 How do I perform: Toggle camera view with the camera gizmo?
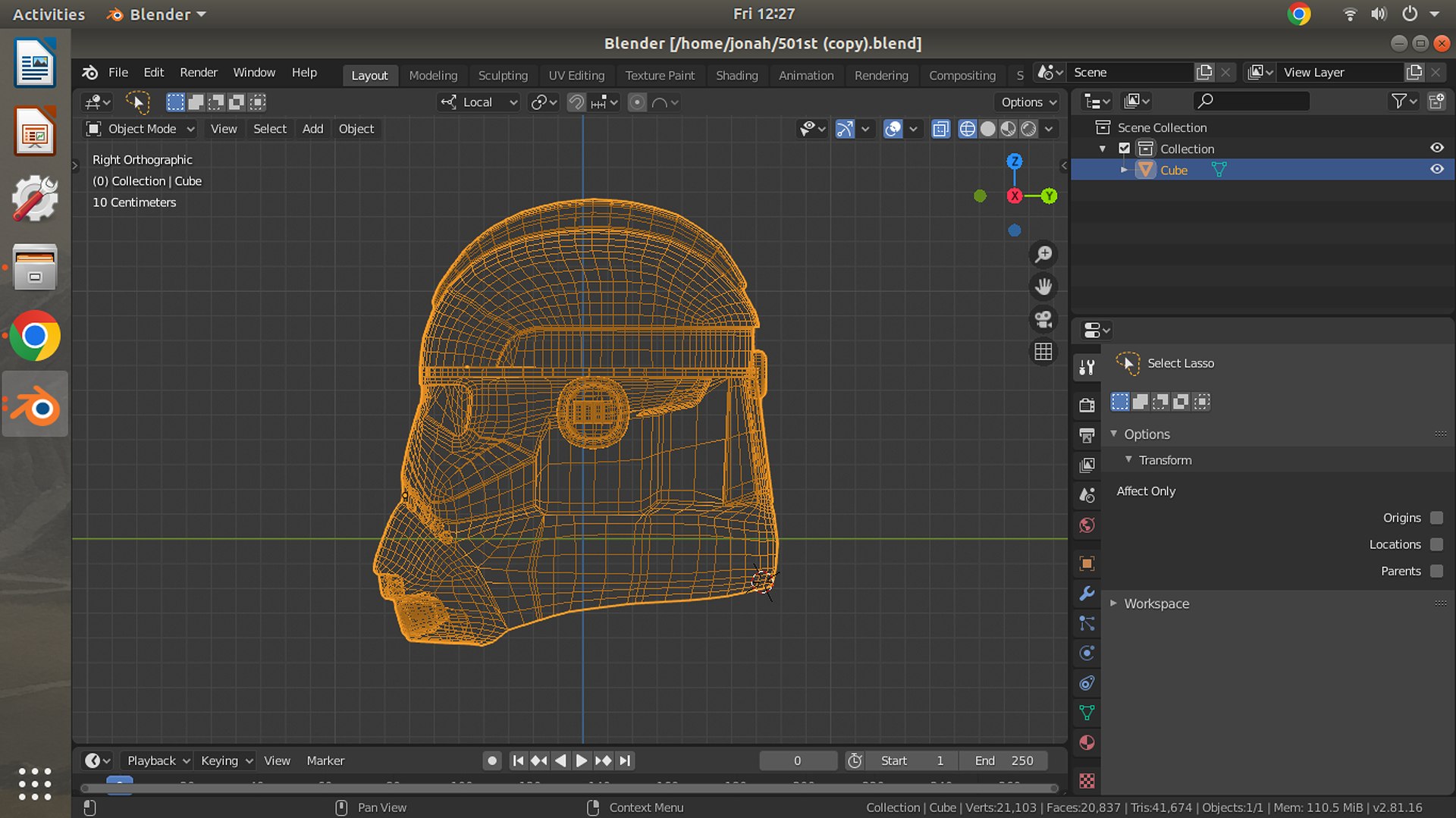pyautogui.click(x=1043, y=319)
